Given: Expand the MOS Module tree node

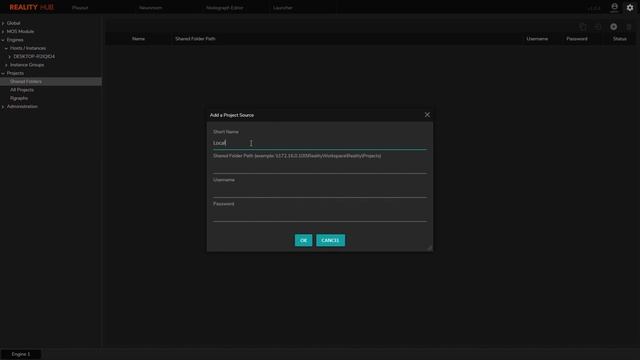Looking at the screenshot, I should coord(3,31).
